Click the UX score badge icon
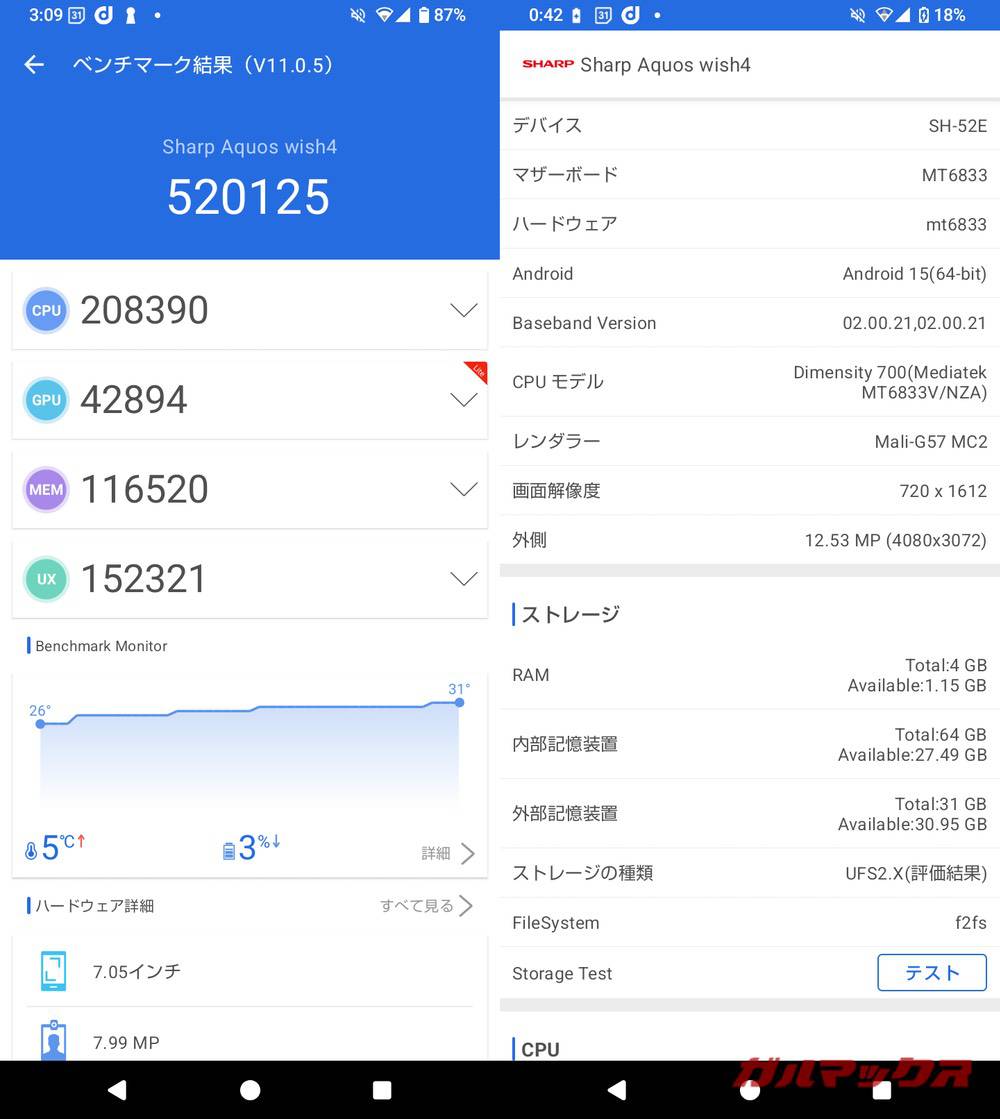The height and width of the screenshot is (1119, 1000). tap(45, 578)
